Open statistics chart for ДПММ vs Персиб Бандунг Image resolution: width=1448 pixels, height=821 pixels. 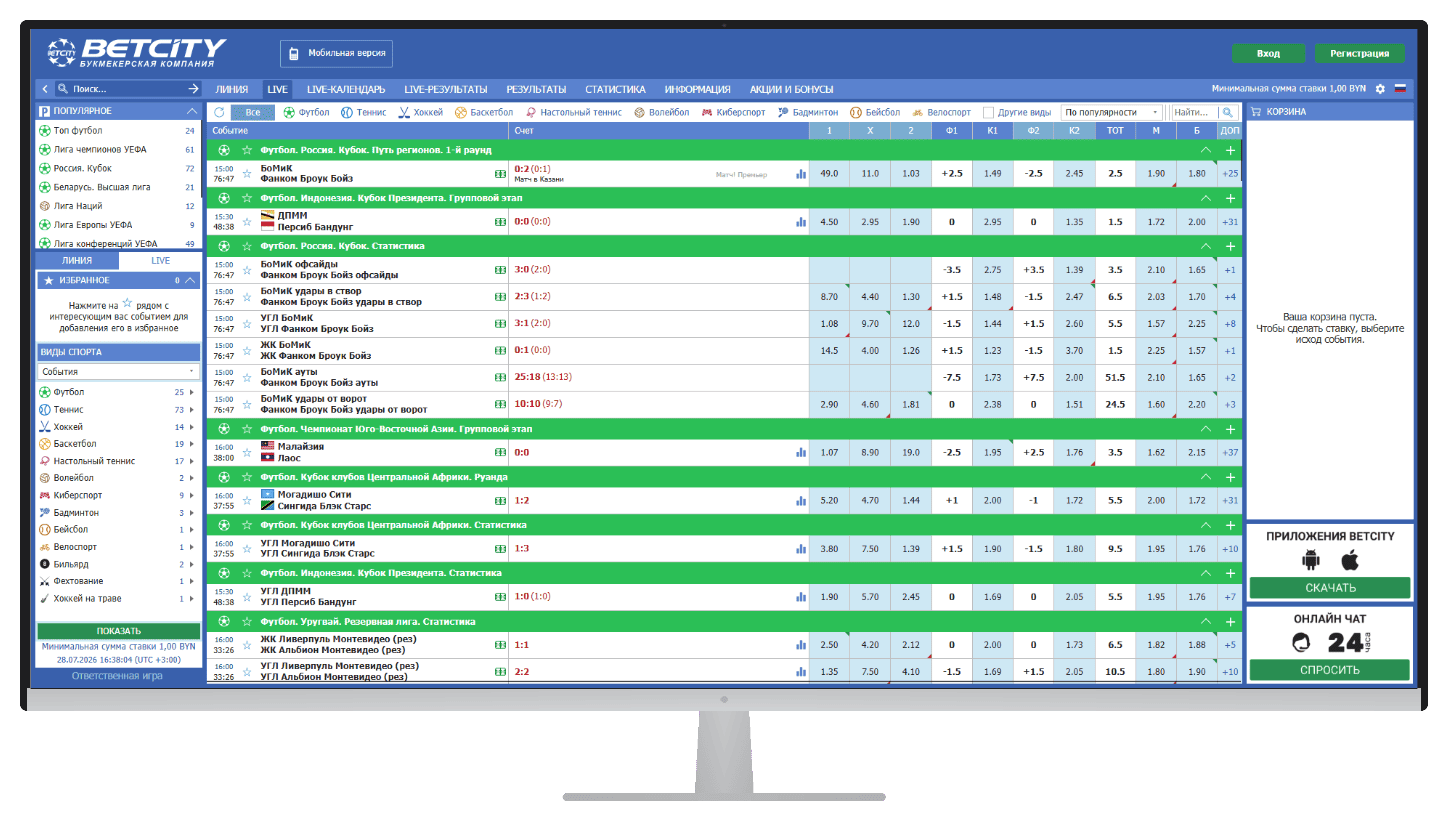click(801, 222)
